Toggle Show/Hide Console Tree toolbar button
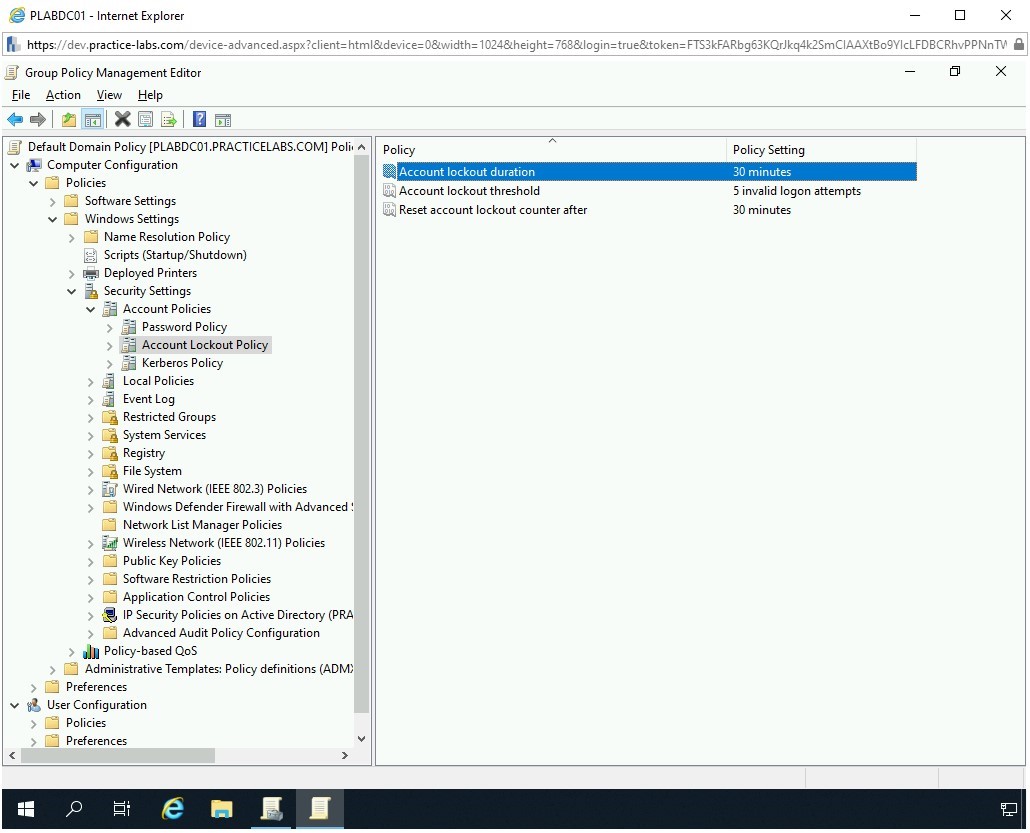This screenshot has height=833, width=1030. (x=92, y=120)
